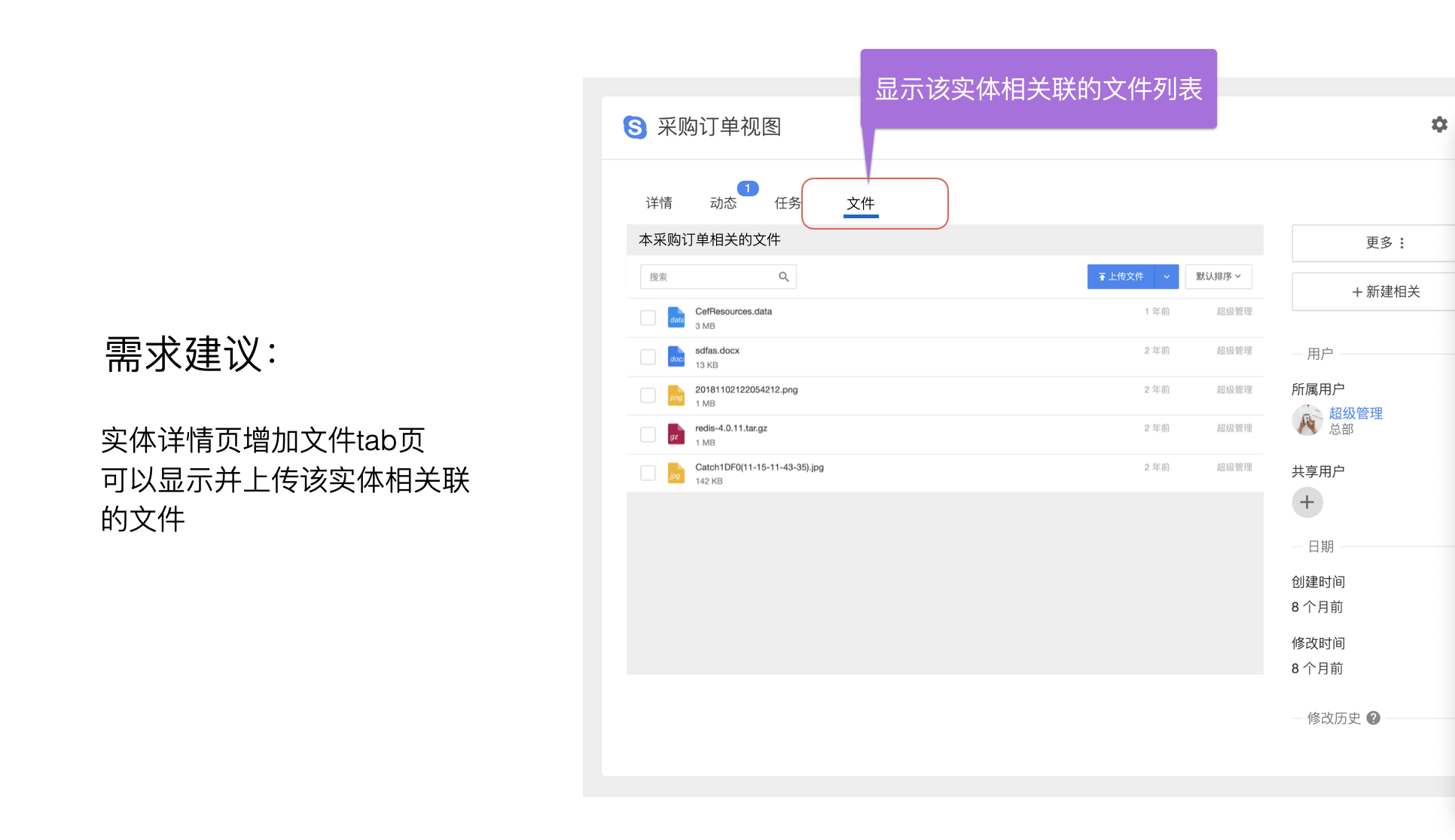Click the gz archive icon for redis-4.0.11.tar.gz
Image resolution: width=1455 pixels, height=840 pixels.
(676, 434)
